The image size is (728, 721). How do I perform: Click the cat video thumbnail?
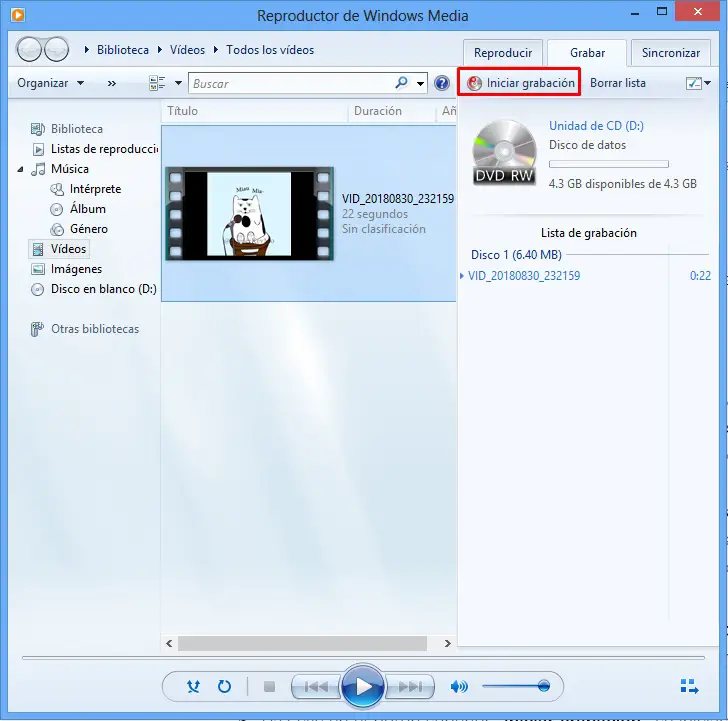249,214
